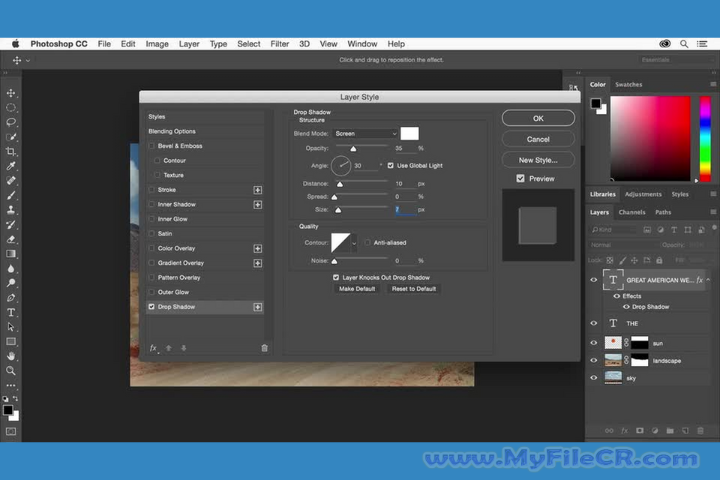Select the Eyedropper tool
Image resolution: width=720 pixels, height=480 pixels.
11,166
